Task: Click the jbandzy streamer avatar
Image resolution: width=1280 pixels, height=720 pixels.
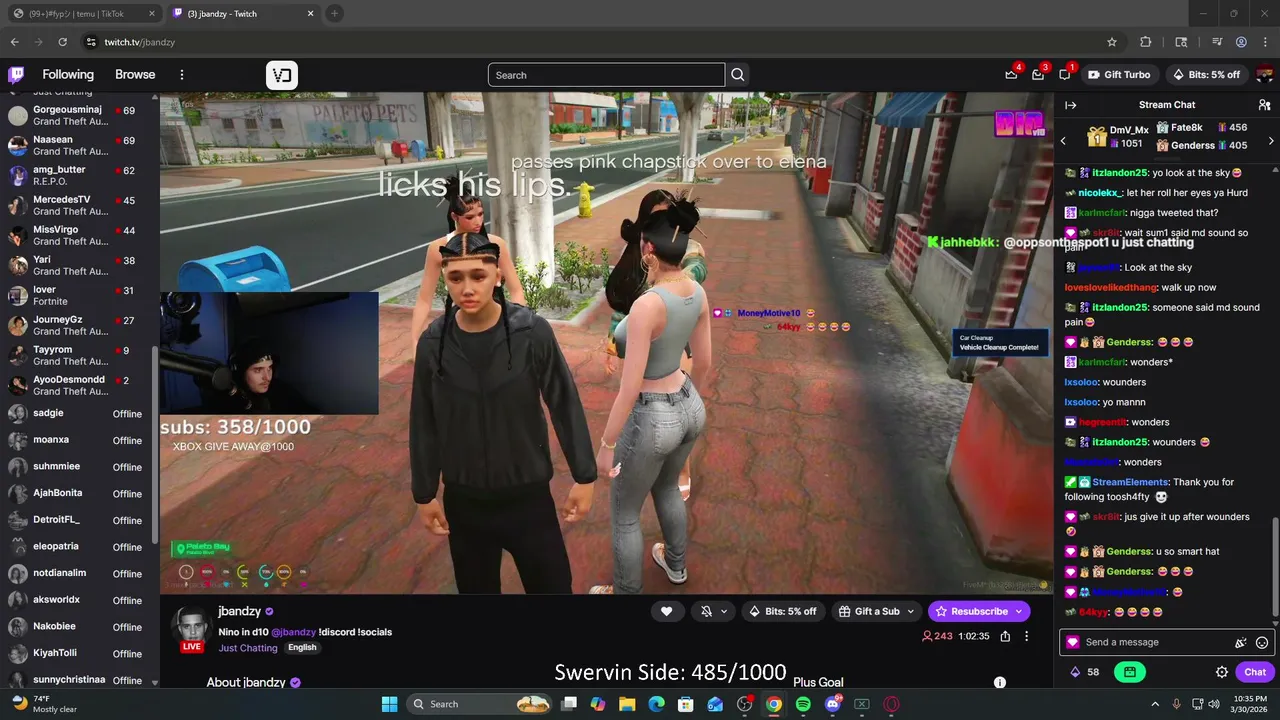Action: click(x=190, y=627)
